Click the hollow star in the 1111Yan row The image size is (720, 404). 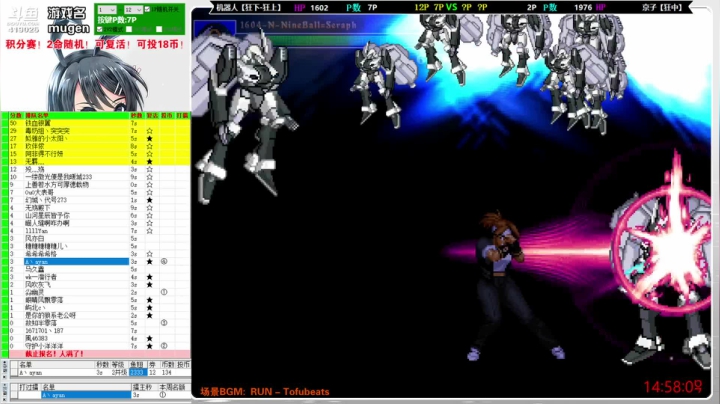point(149,231)
